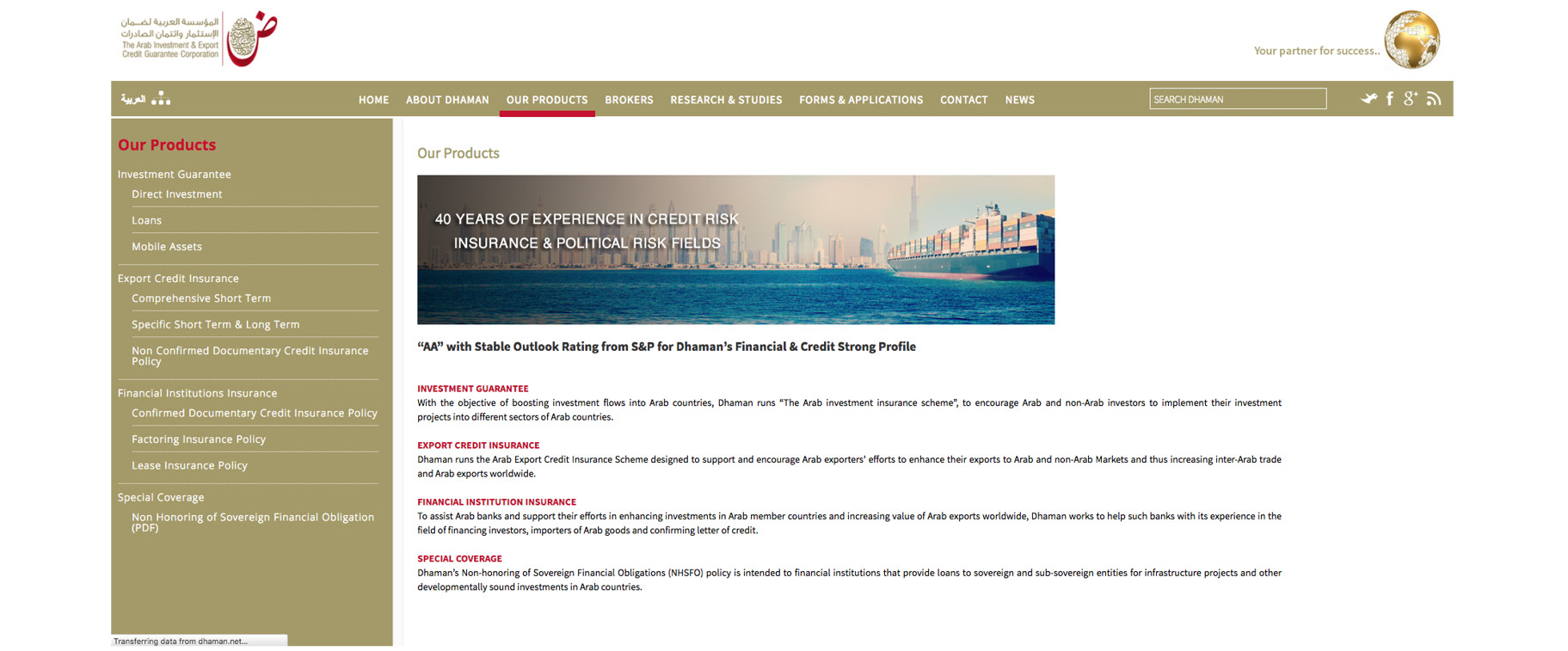Click the red INVESTMENT GUARANTEE heading
The width and height of the screenshot is (1568, 651).
click(x=473, y=389)
